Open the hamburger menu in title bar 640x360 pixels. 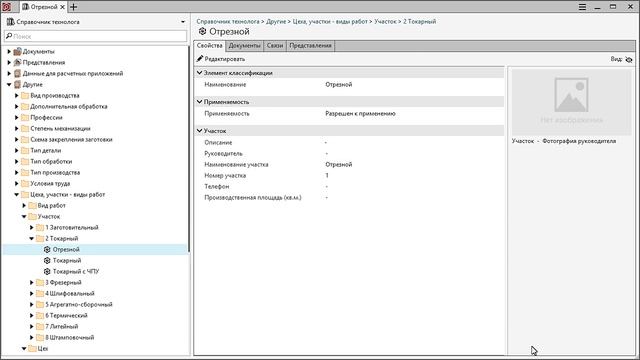coord(582,7)
